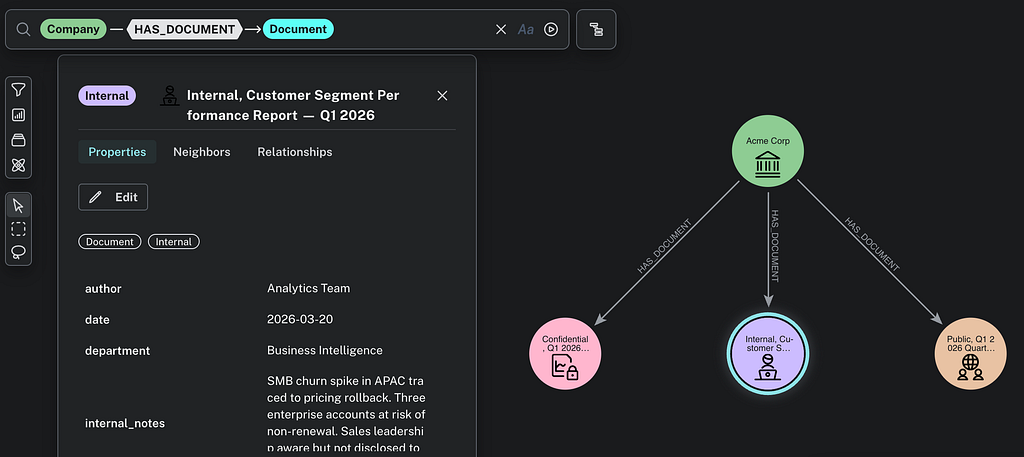The height and width of the screenshot is (457, 1024).
Task: Click the Edit button
Action: pyautogui.click(x=113, y=197)
